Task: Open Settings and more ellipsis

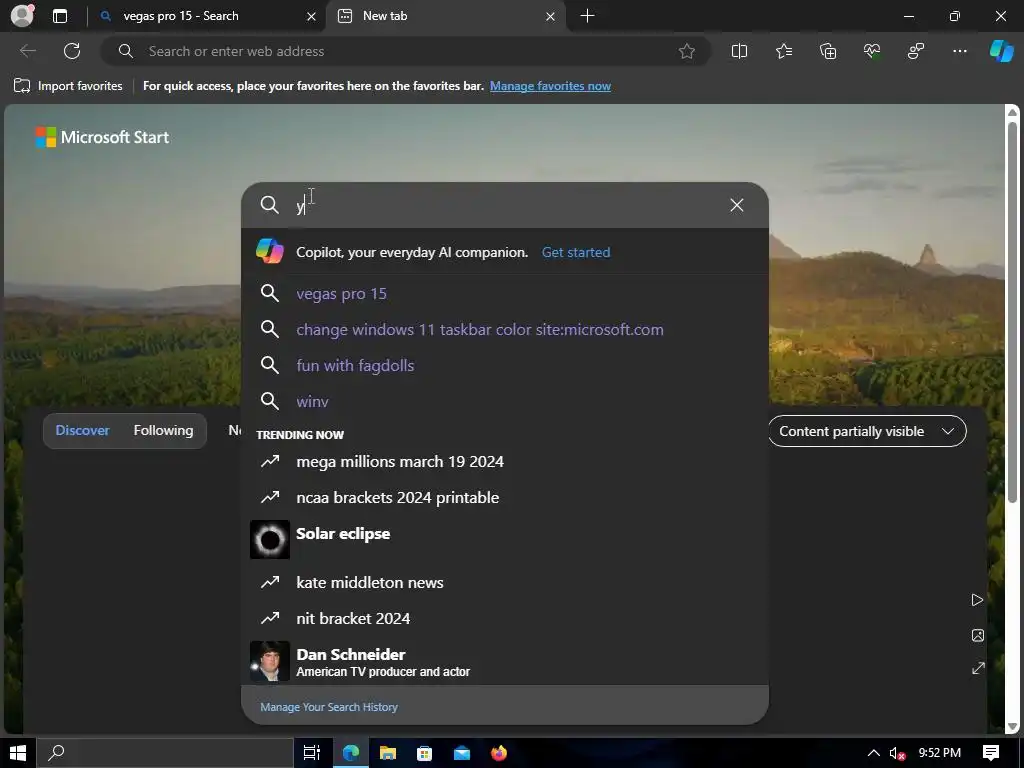Action: click(x=959, y=51)
